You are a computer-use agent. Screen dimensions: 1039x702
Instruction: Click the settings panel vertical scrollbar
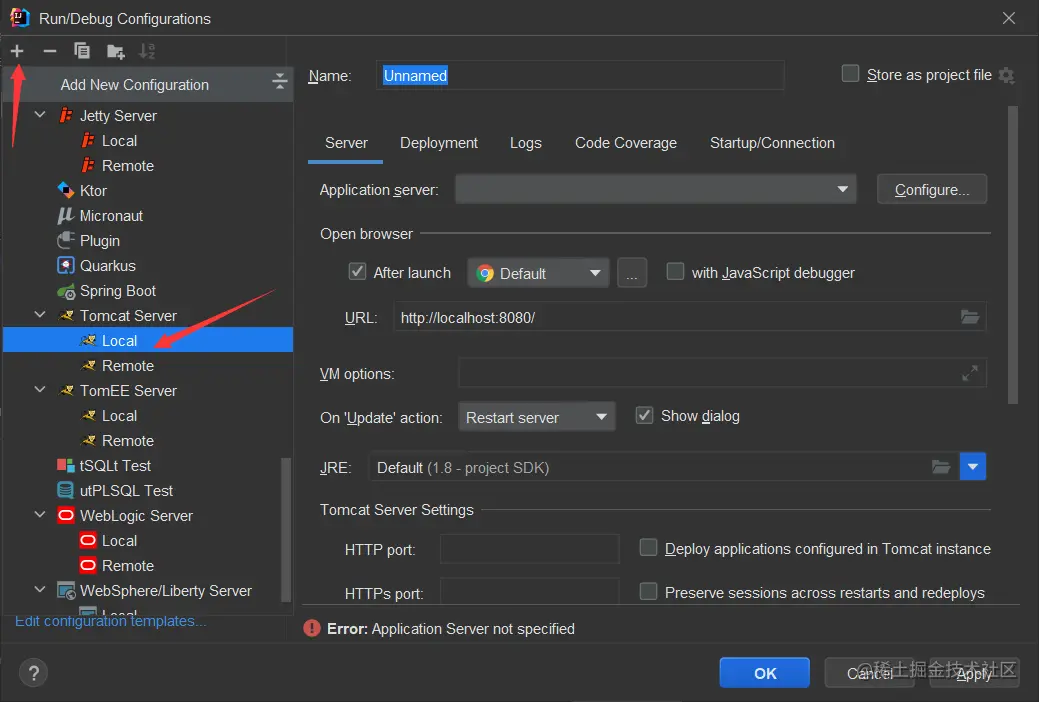(x=1012, y=255)
